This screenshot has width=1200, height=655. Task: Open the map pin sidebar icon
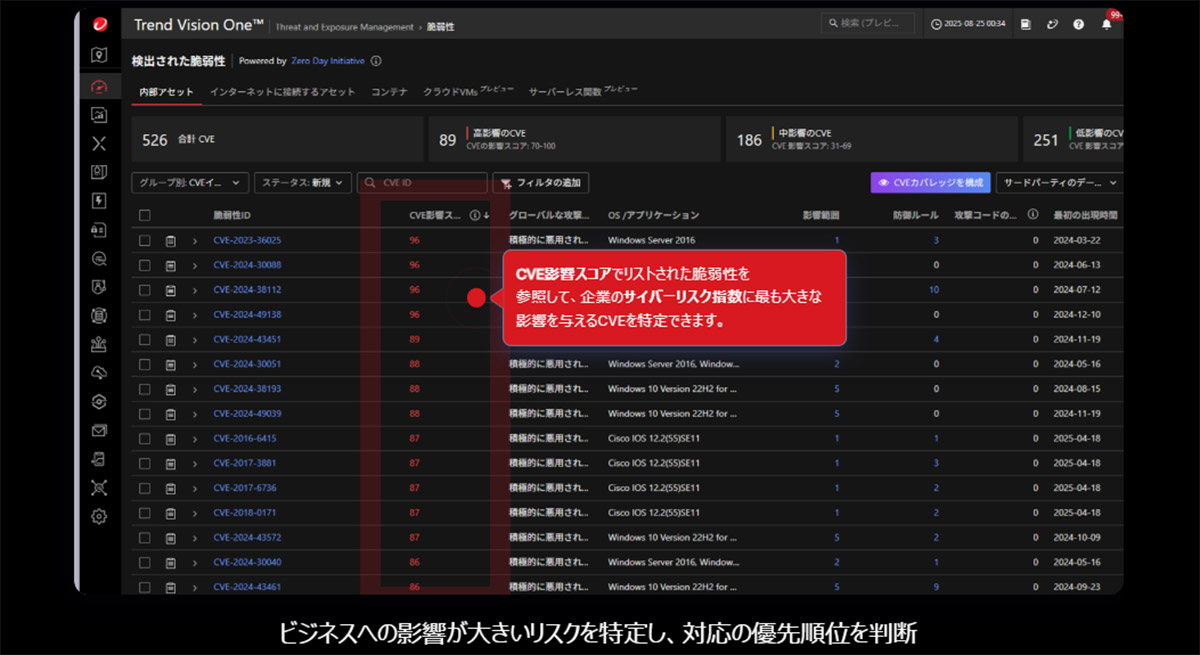tap(99, 56)
